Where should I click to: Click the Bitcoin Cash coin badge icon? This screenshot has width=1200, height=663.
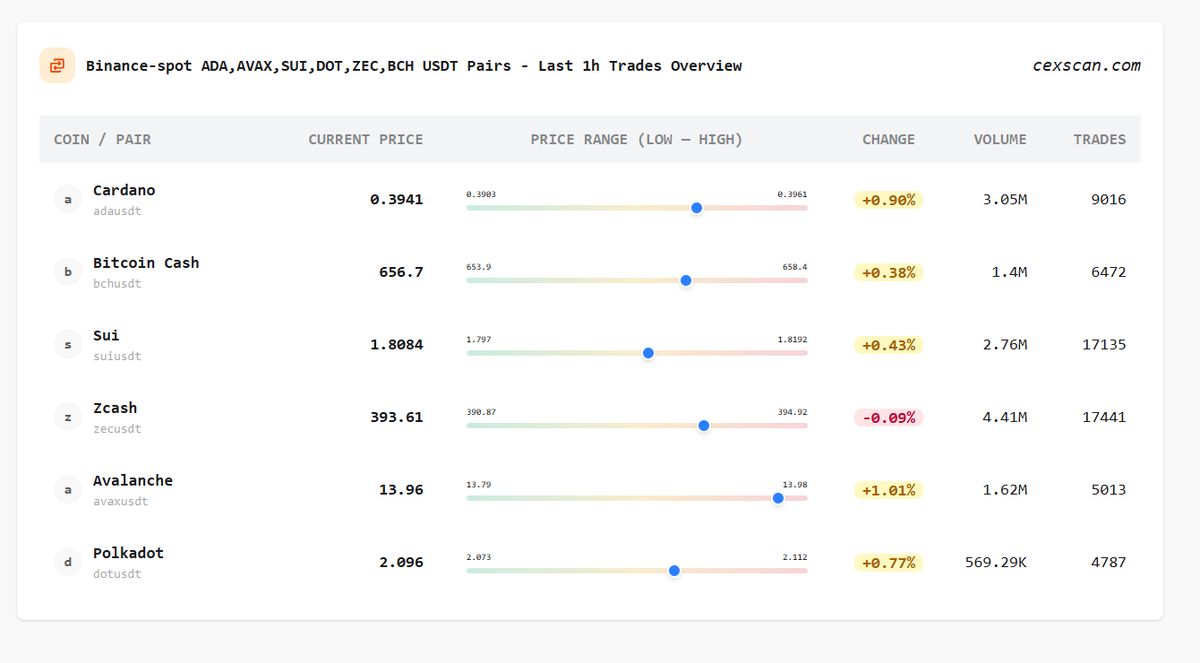click(67, 271)
